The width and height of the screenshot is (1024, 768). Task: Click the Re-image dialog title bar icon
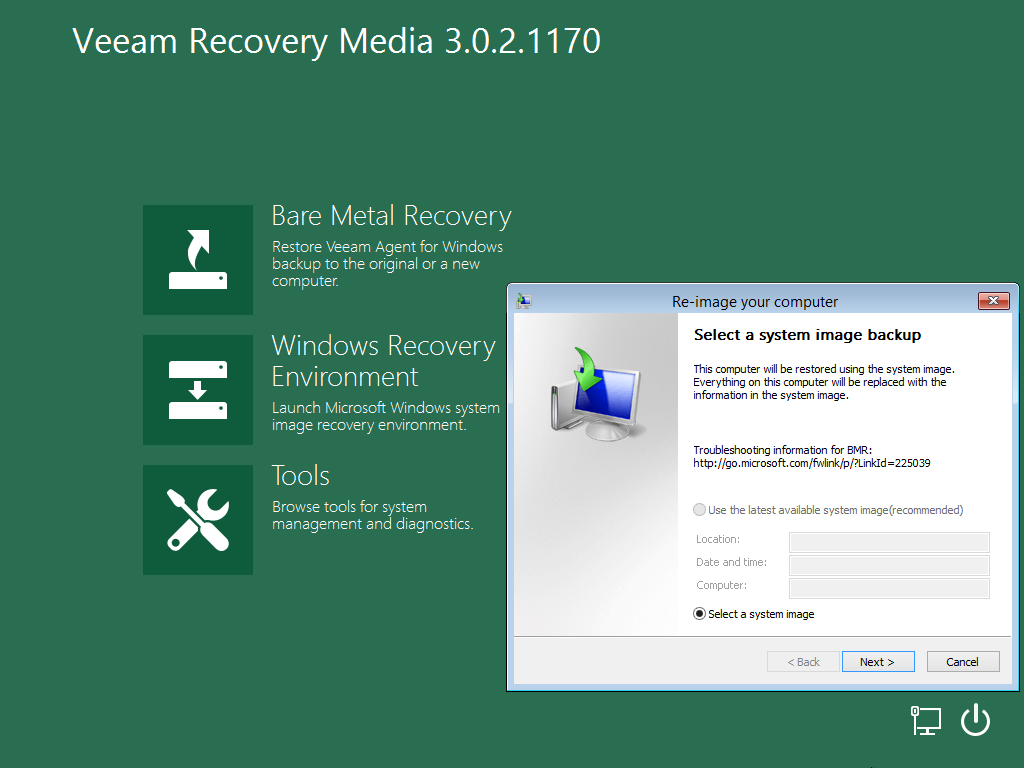point(524,301)
